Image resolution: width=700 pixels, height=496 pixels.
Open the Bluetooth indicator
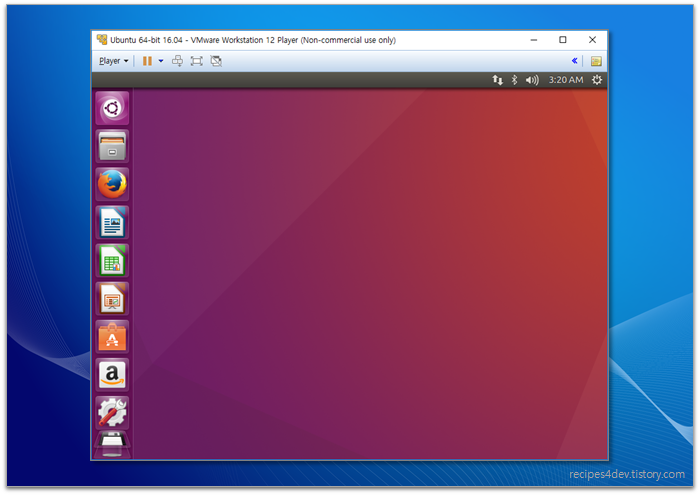[514, 80]
